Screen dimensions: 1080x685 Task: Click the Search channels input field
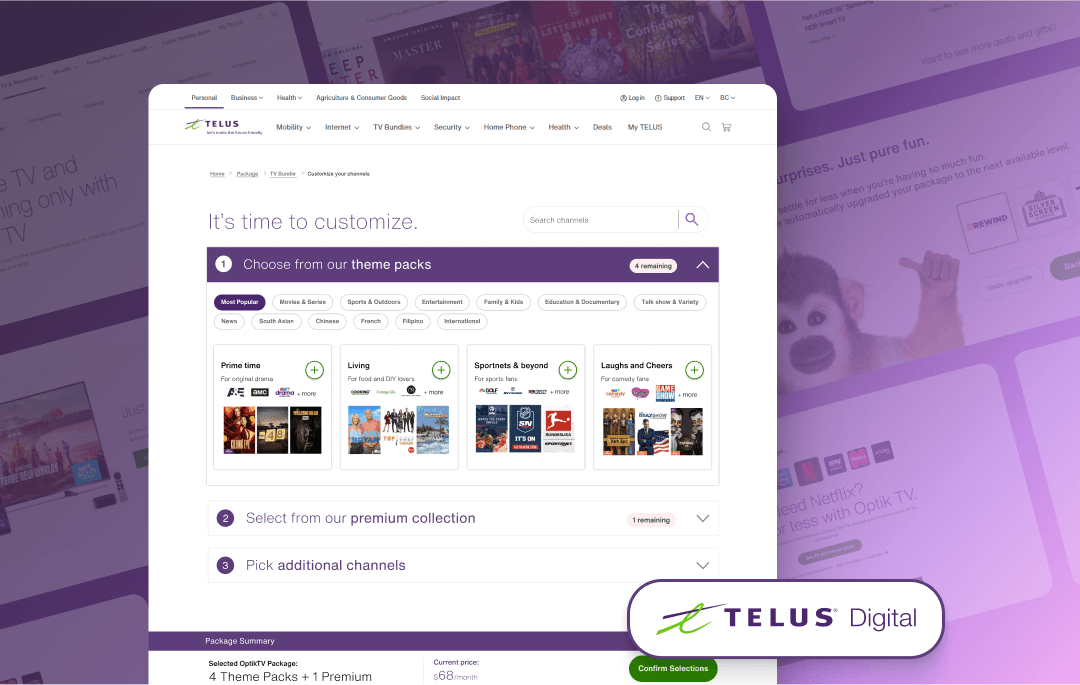601,220
